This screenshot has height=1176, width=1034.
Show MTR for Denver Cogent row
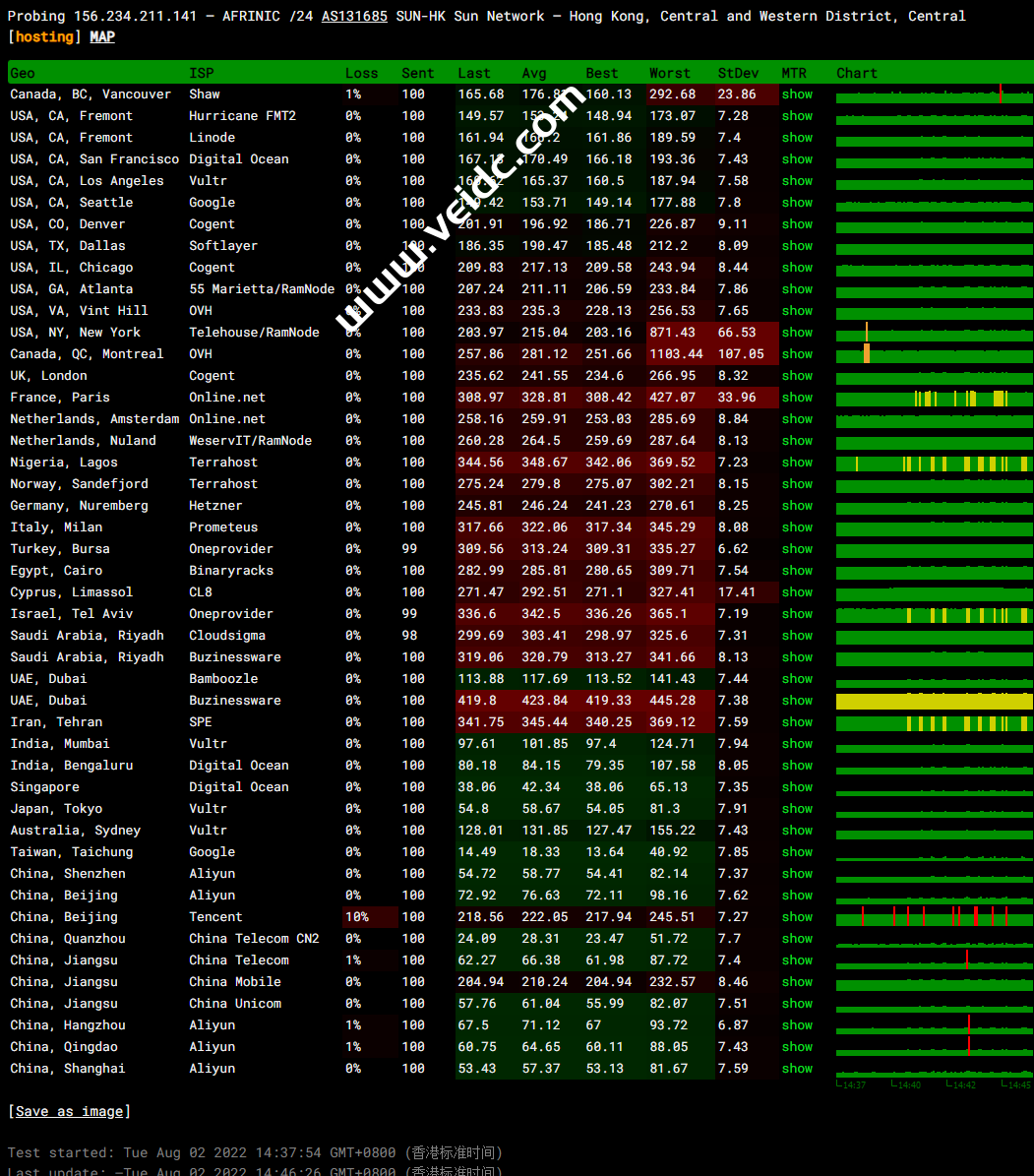pos(797,224)
